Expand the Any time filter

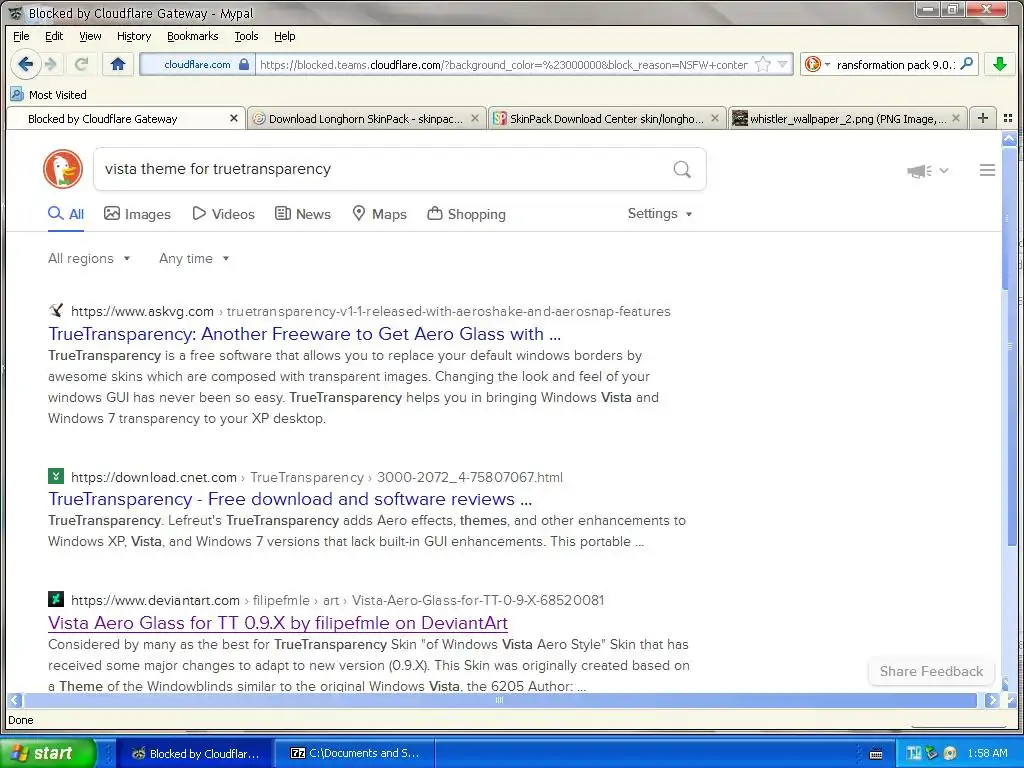194,259
